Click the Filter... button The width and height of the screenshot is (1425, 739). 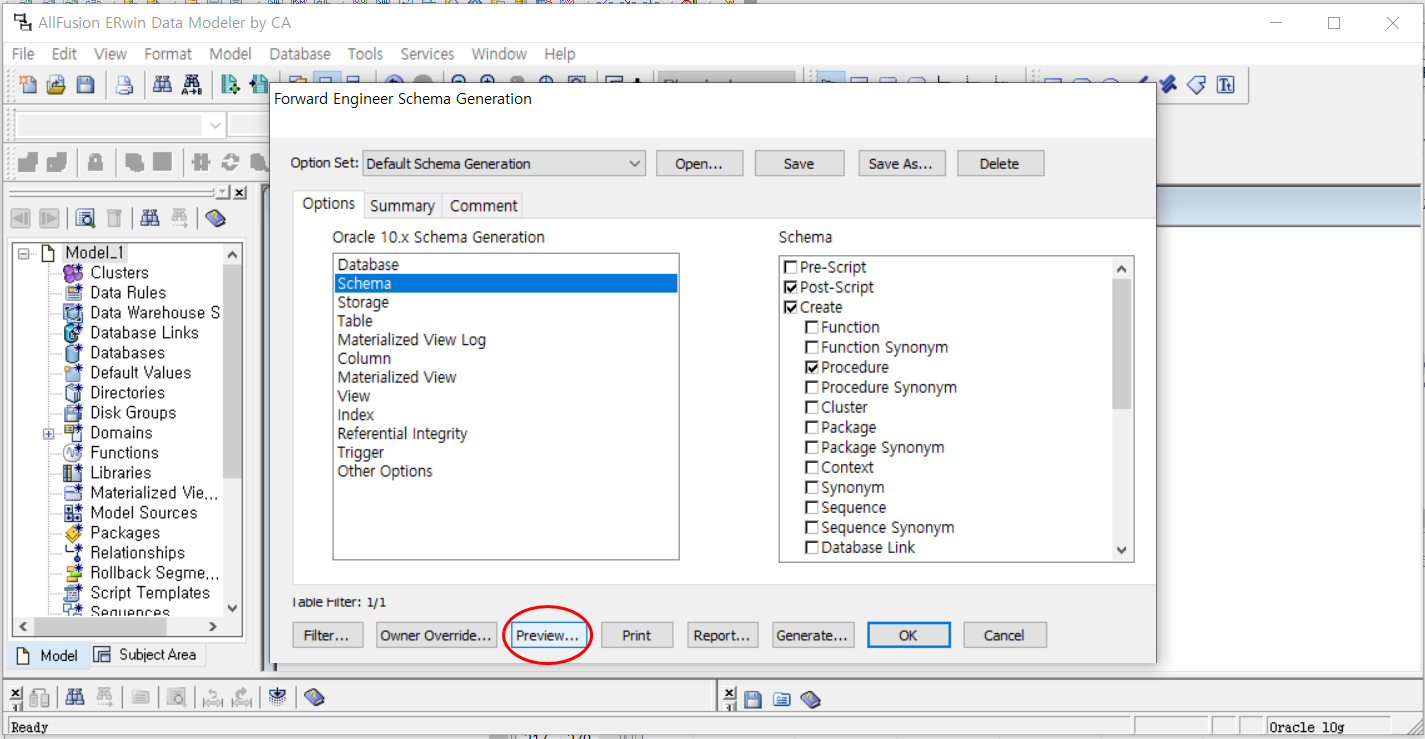(x=326, y=635)
